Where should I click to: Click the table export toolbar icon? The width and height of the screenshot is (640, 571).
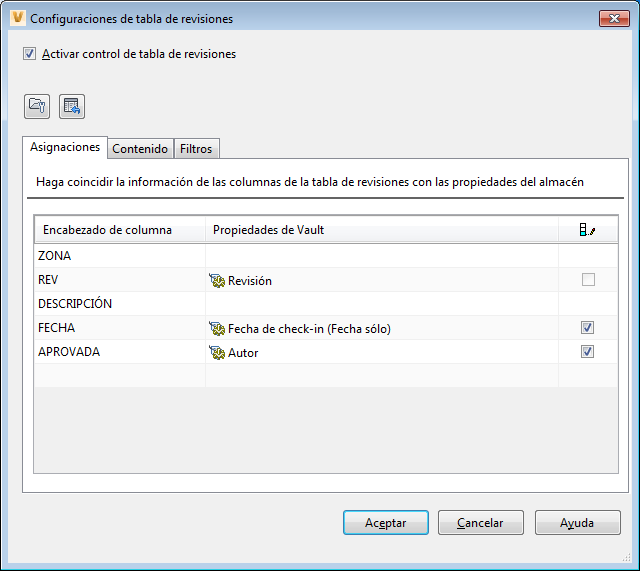click(71, 105)
